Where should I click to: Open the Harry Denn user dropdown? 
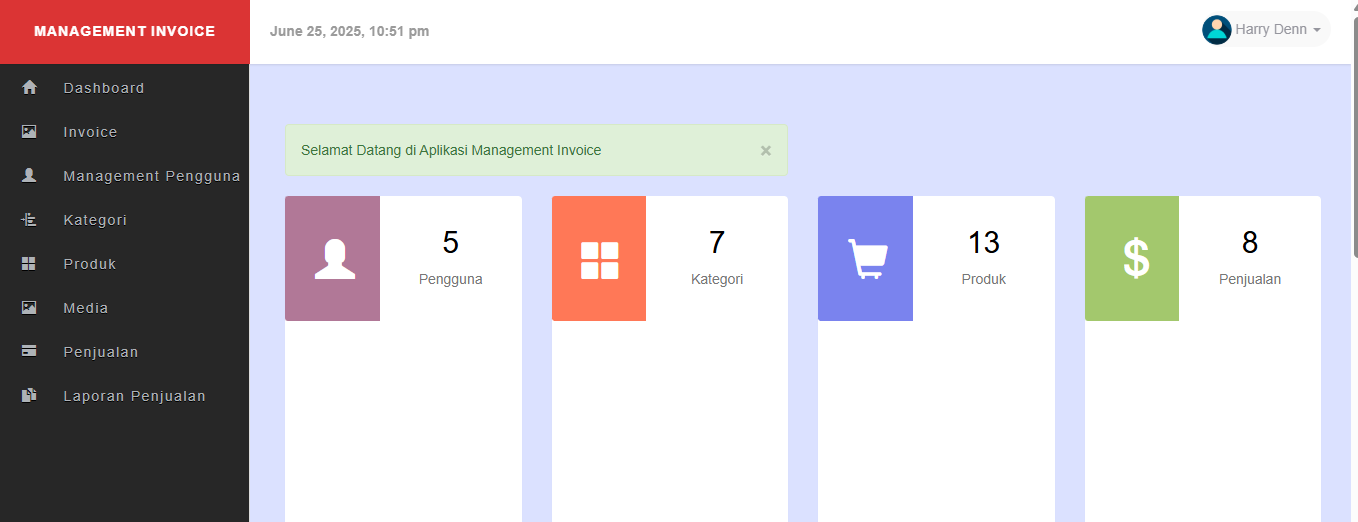[1270, 30]
